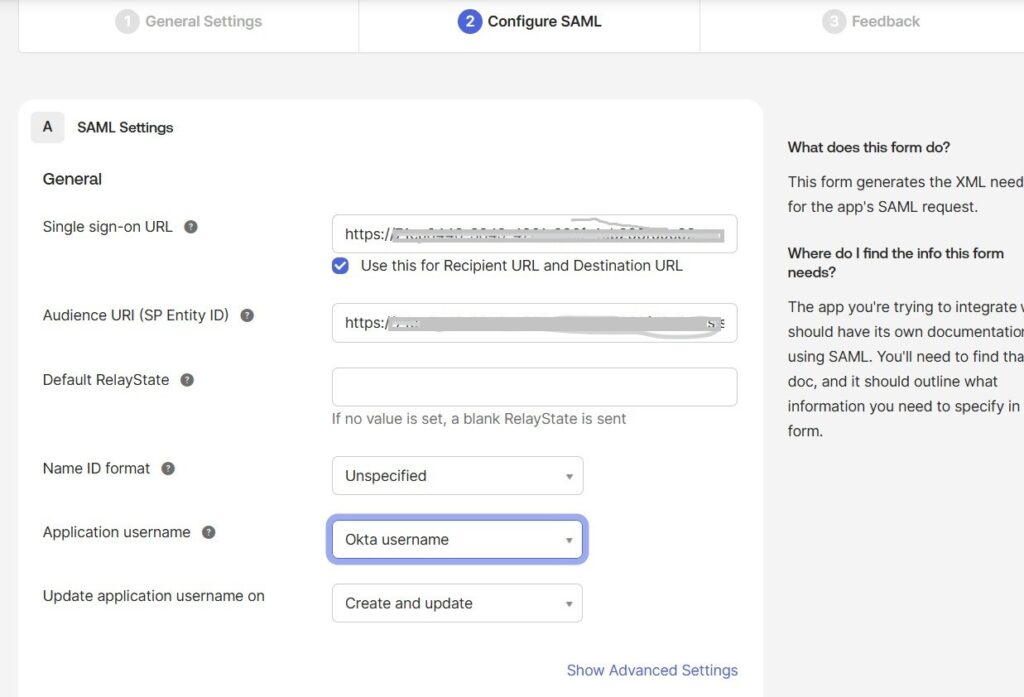
Task: Click into the Audience URI input field
Action: pyautogui.click(x=534, y=323)
